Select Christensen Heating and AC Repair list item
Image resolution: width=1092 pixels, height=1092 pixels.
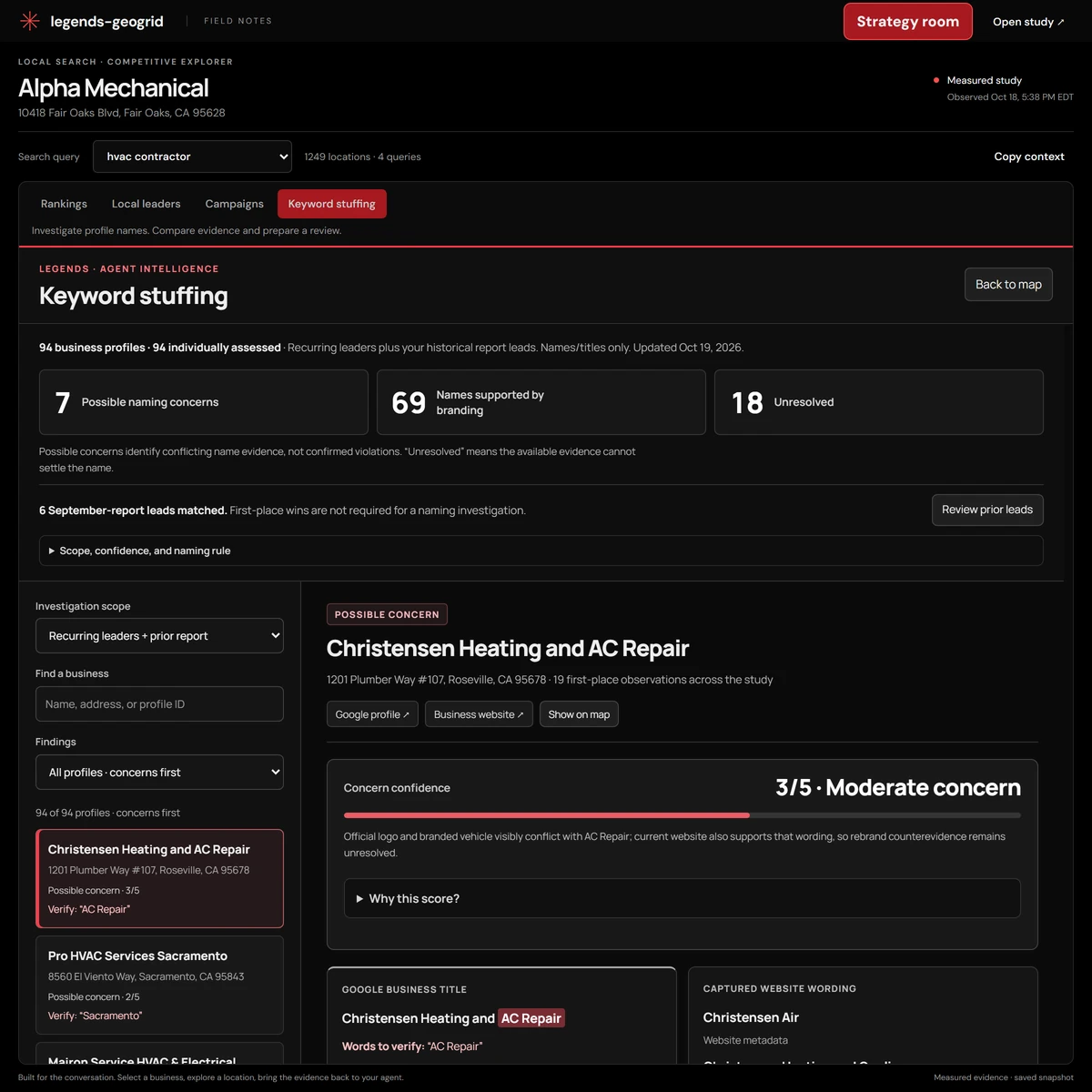159,878
